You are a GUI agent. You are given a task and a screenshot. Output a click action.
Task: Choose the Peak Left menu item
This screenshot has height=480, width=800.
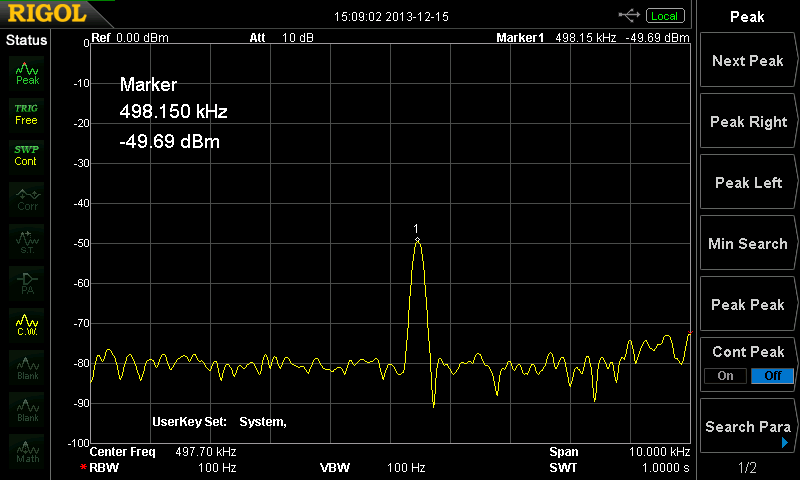tap(747, 183)
